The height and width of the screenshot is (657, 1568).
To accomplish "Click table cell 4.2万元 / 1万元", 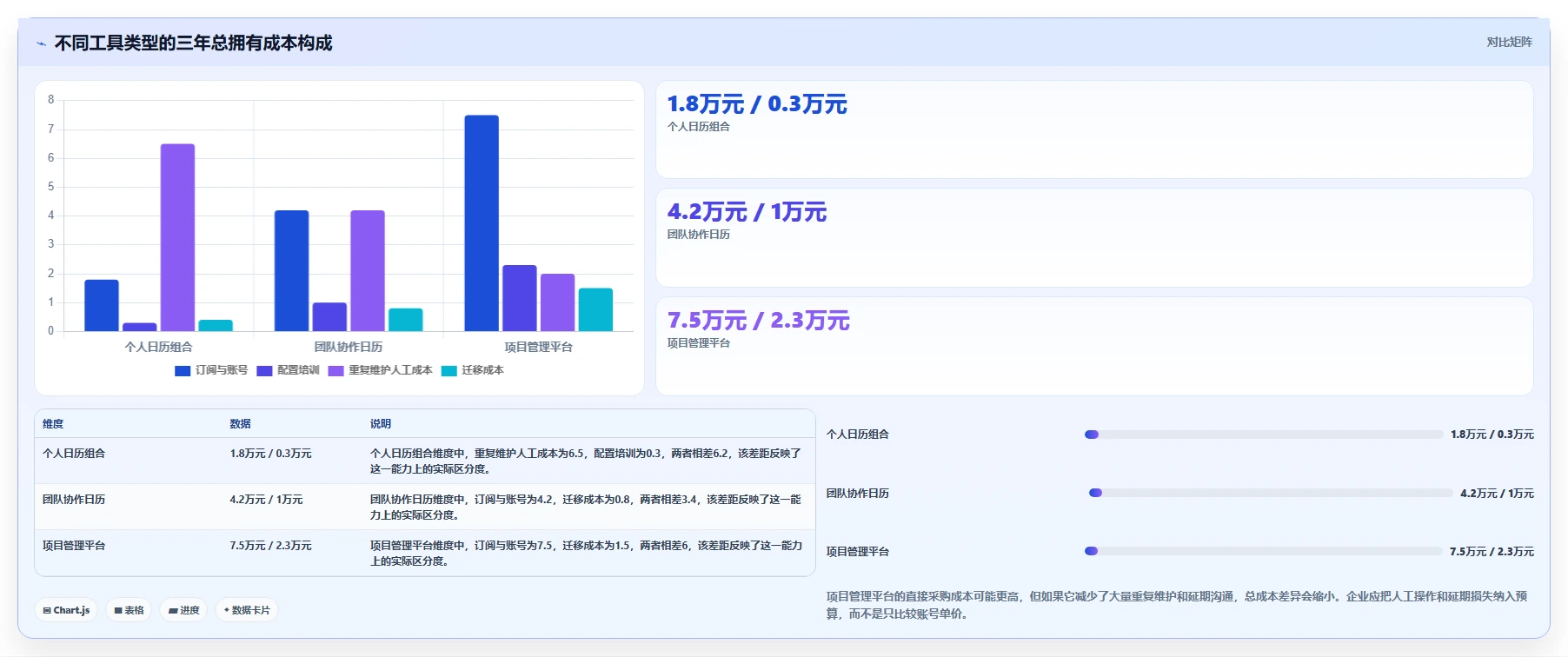I will (x=266, y=500).
